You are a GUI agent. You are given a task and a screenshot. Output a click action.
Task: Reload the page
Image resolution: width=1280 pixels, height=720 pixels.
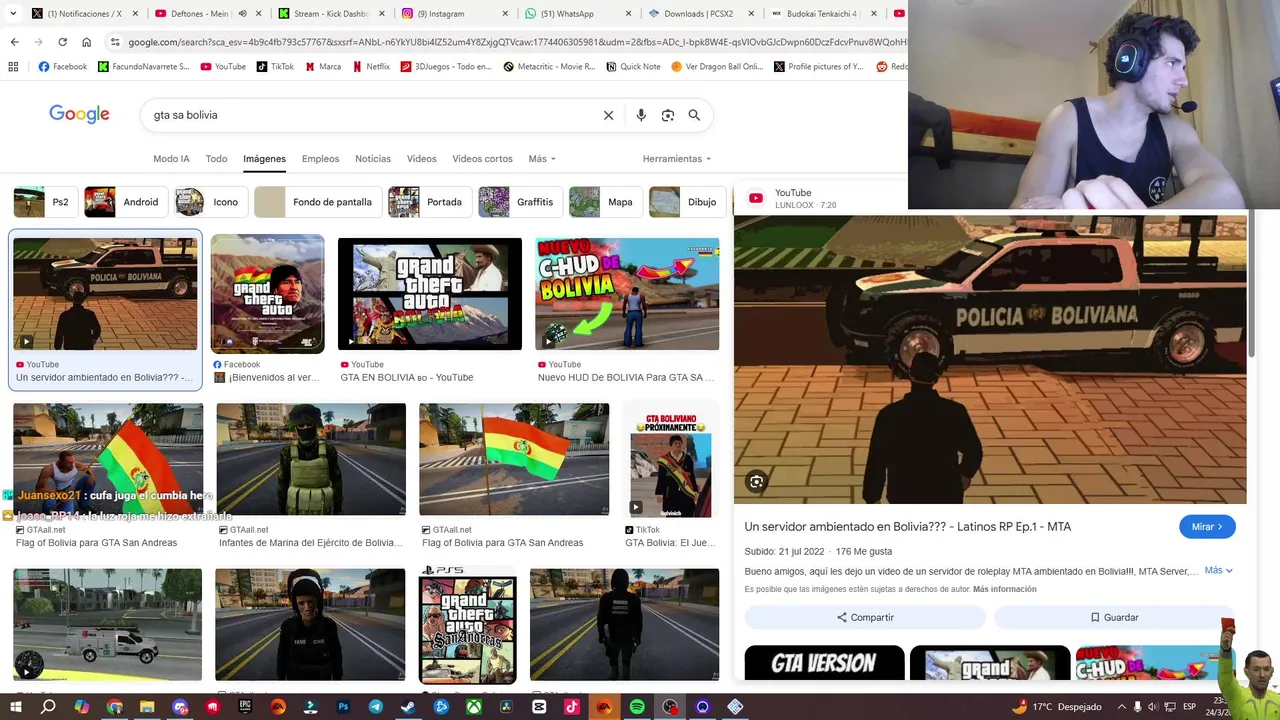[x=62, y=42]
